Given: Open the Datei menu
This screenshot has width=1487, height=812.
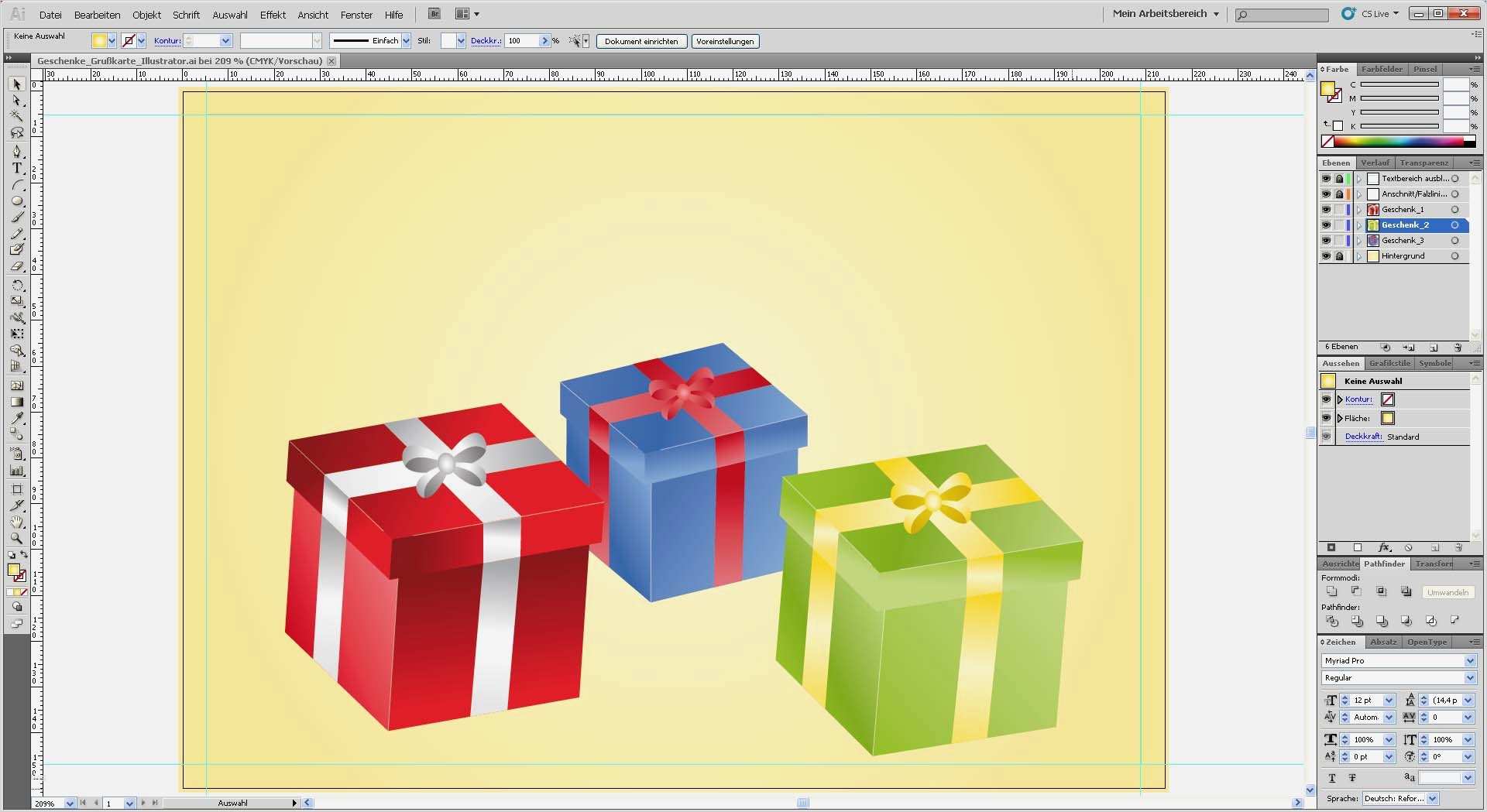Looking at the screenshot, I should pyautogui.click(x=50, y=15).
